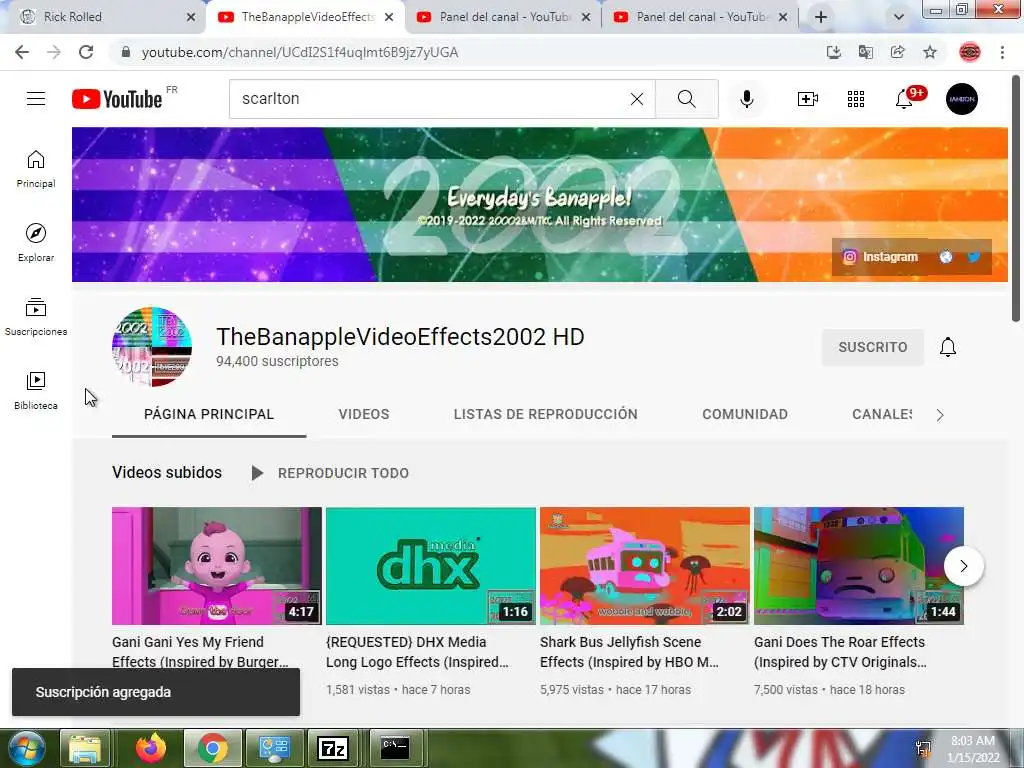Open the Gani Gani Yes My Friend thumbnail
Screen dimensions: 1024x768
pyautogui.click(x=217, y=566)
